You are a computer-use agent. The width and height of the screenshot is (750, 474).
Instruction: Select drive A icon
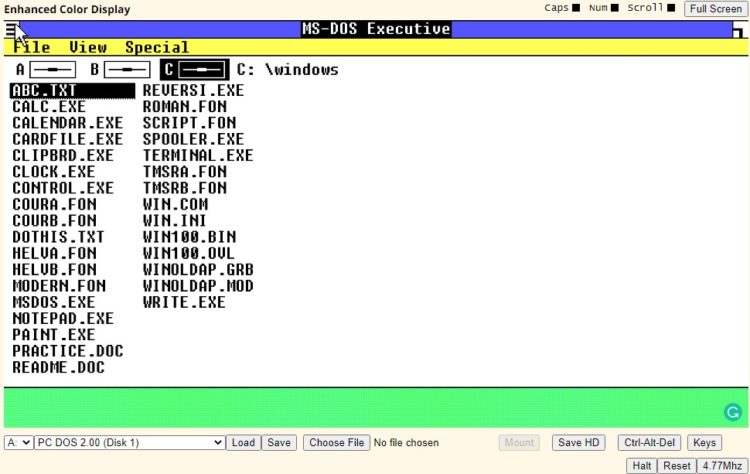coord(53,70)
